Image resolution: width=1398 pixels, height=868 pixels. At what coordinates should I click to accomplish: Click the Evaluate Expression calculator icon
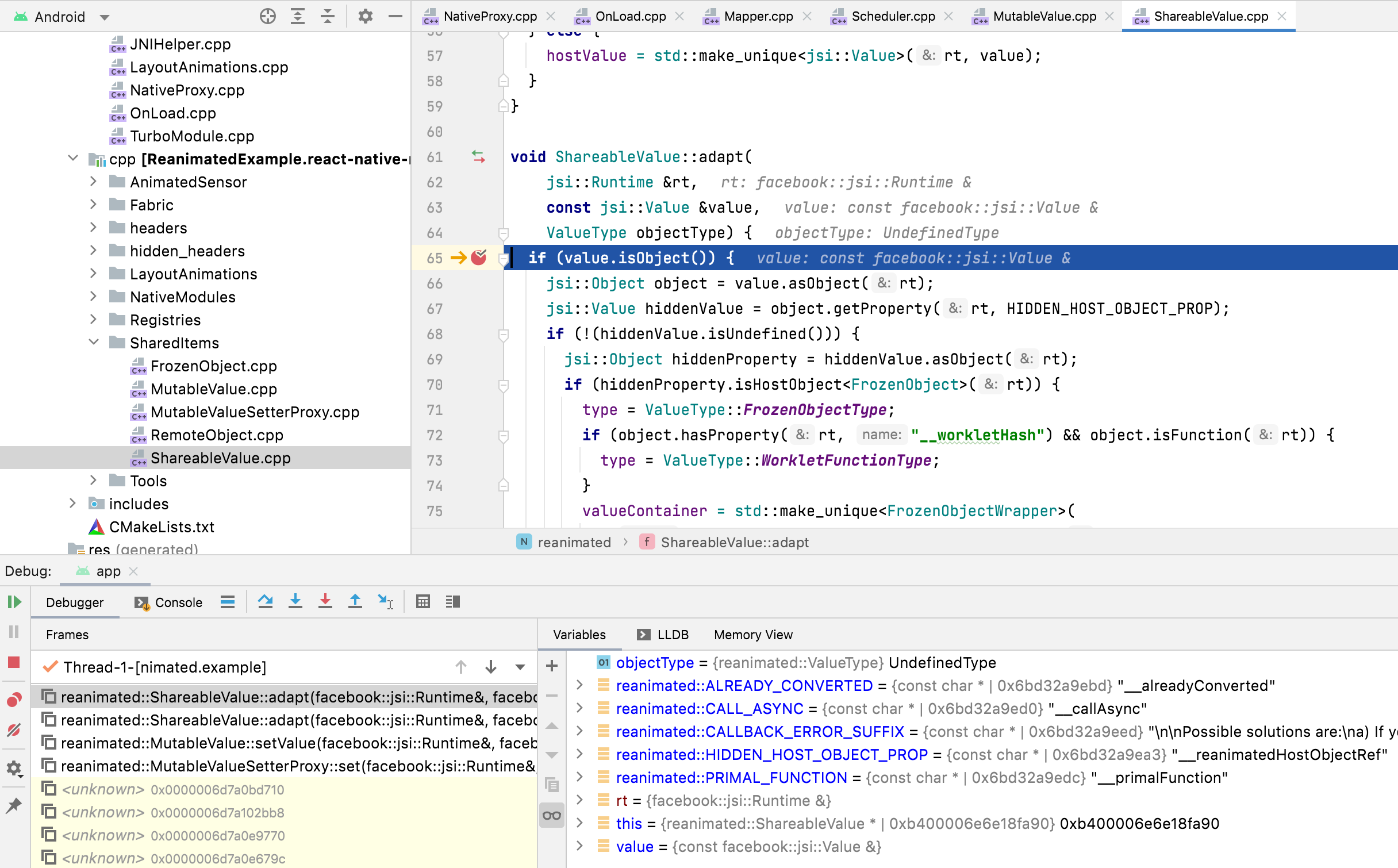(x=423, y=602)
